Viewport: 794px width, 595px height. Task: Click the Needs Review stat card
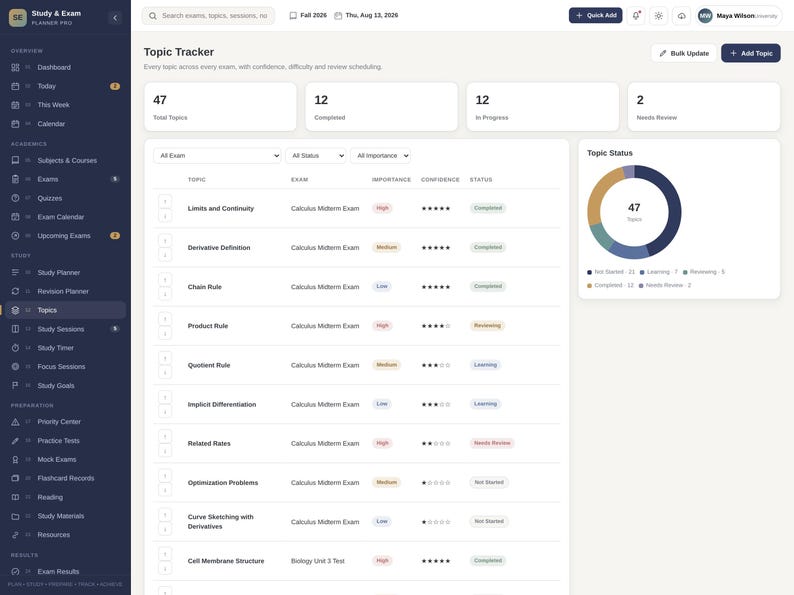(704, 107)
